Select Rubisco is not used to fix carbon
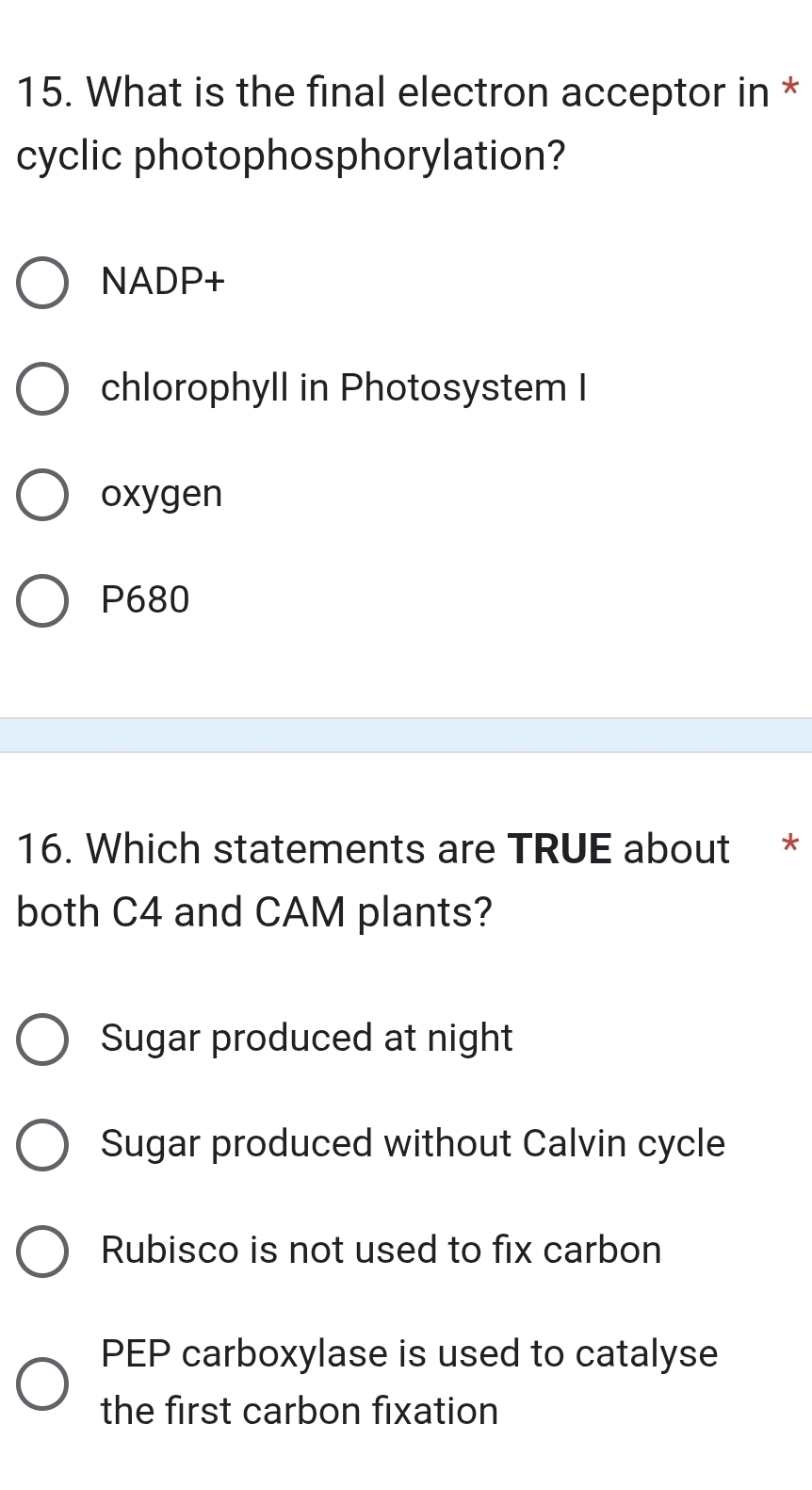 [41, 1251]
